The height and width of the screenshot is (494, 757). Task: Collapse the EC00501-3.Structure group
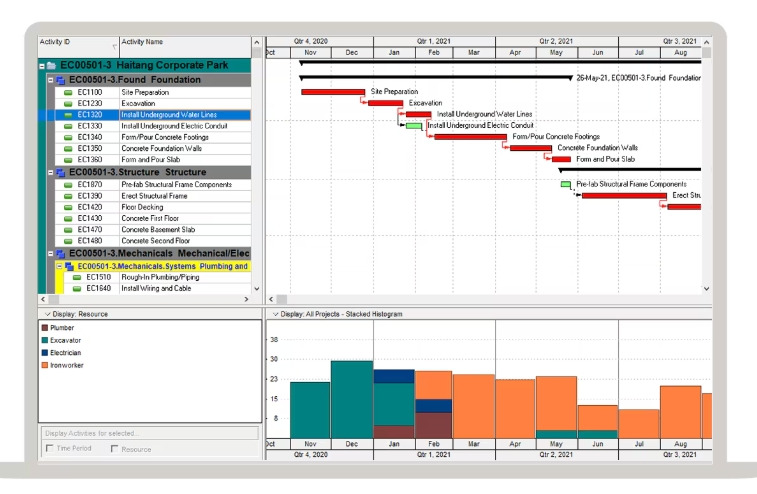click(50, 172)
